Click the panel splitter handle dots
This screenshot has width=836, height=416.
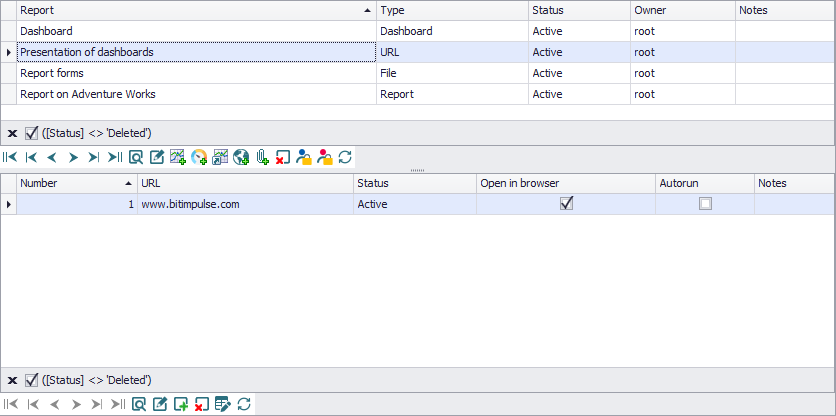(418, 170)
